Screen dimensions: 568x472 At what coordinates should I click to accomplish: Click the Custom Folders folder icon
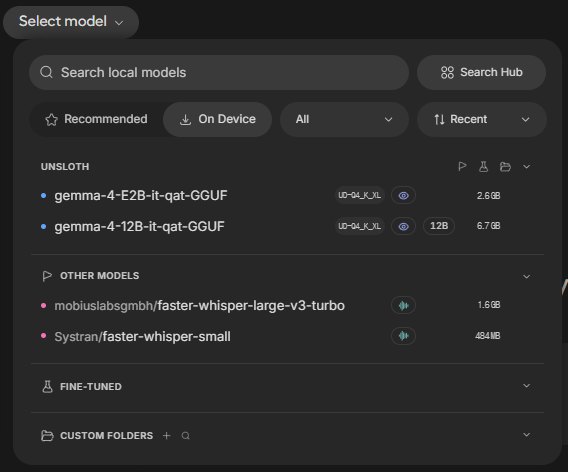coord(47,435)
